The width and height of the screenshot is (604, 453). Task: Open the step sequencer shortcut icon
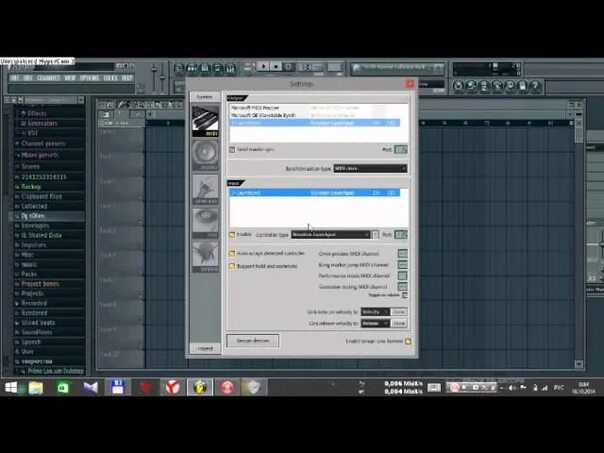(192, 69)
